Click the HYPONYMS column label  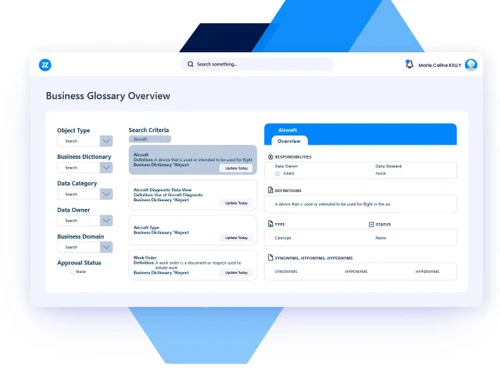(x=356, y=272)
